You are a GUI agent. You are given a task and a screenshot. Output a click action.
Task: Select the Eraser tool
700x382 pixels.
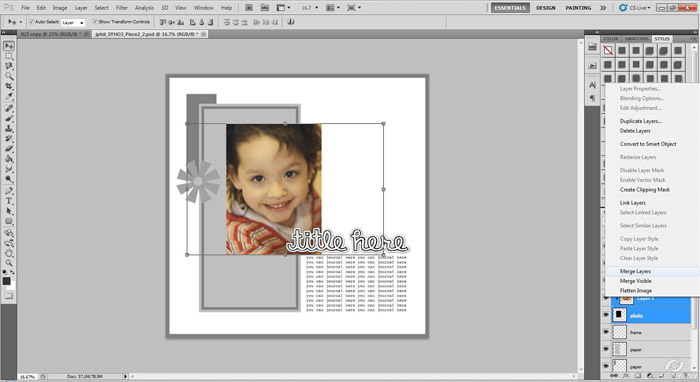click(8, 149)
